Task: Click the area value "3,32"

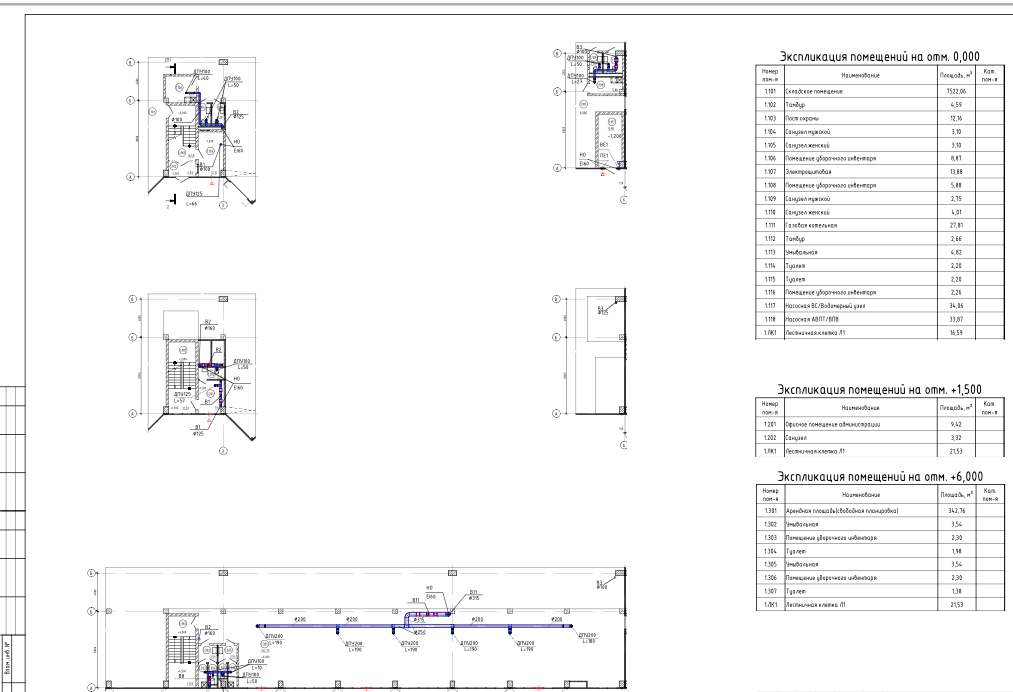Action: point(957,438)
